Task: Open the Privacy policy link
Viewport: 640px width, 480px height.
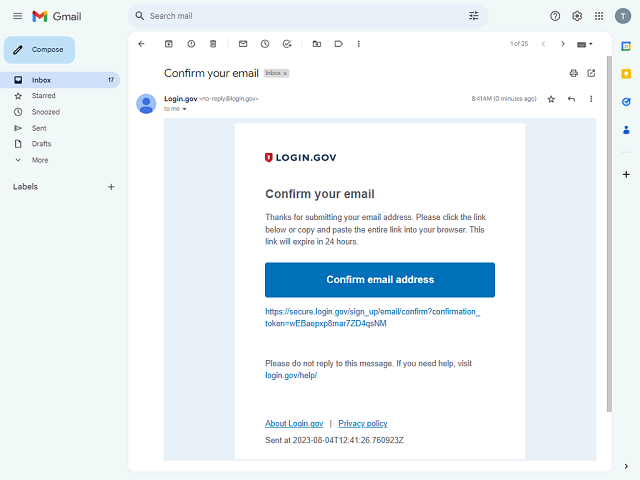Action: 362,423
